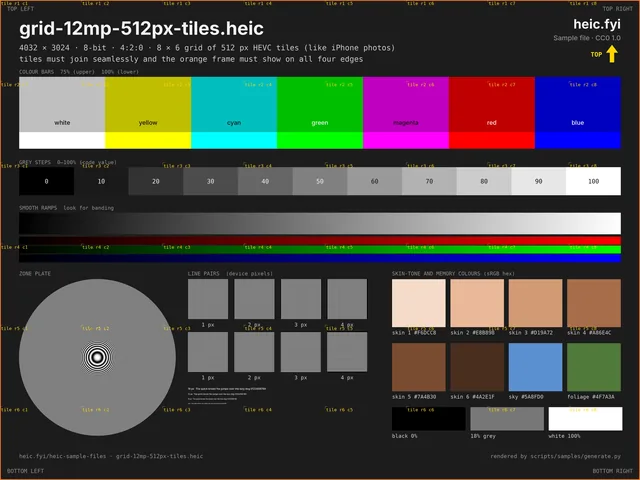This screenshot has height=480, width=640.
Task: Click the 'tile r6 c3' marker label
Action: (x=177, y=409)
